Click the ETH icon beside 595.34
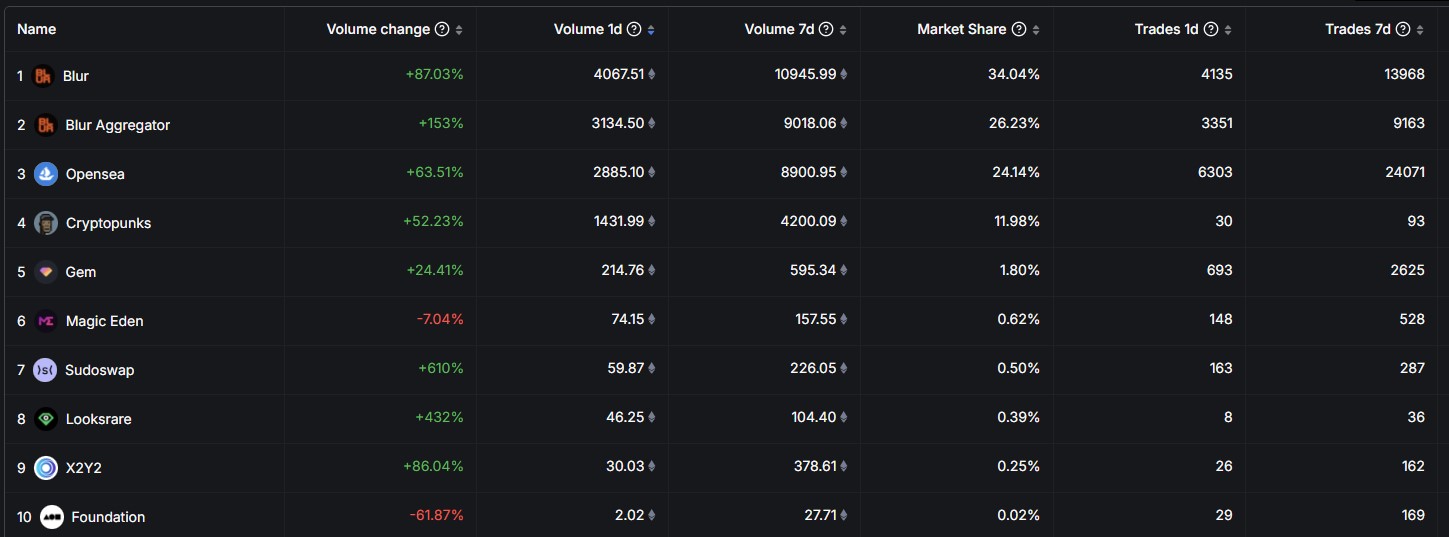The image size is (1449, 537). [x=844, y=270]
